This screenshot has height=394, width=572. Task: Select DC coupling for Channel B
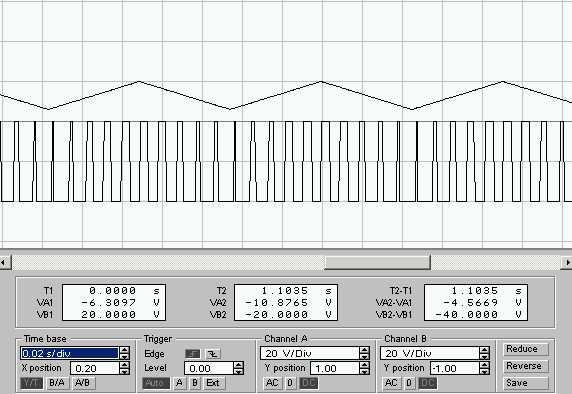point(428,383)
